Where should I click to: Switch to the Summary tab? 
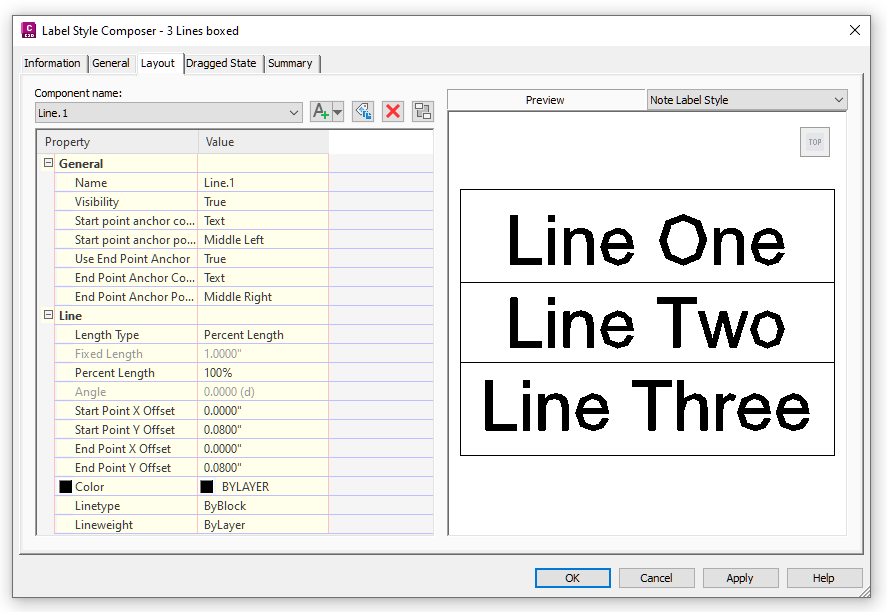(291, 62)
